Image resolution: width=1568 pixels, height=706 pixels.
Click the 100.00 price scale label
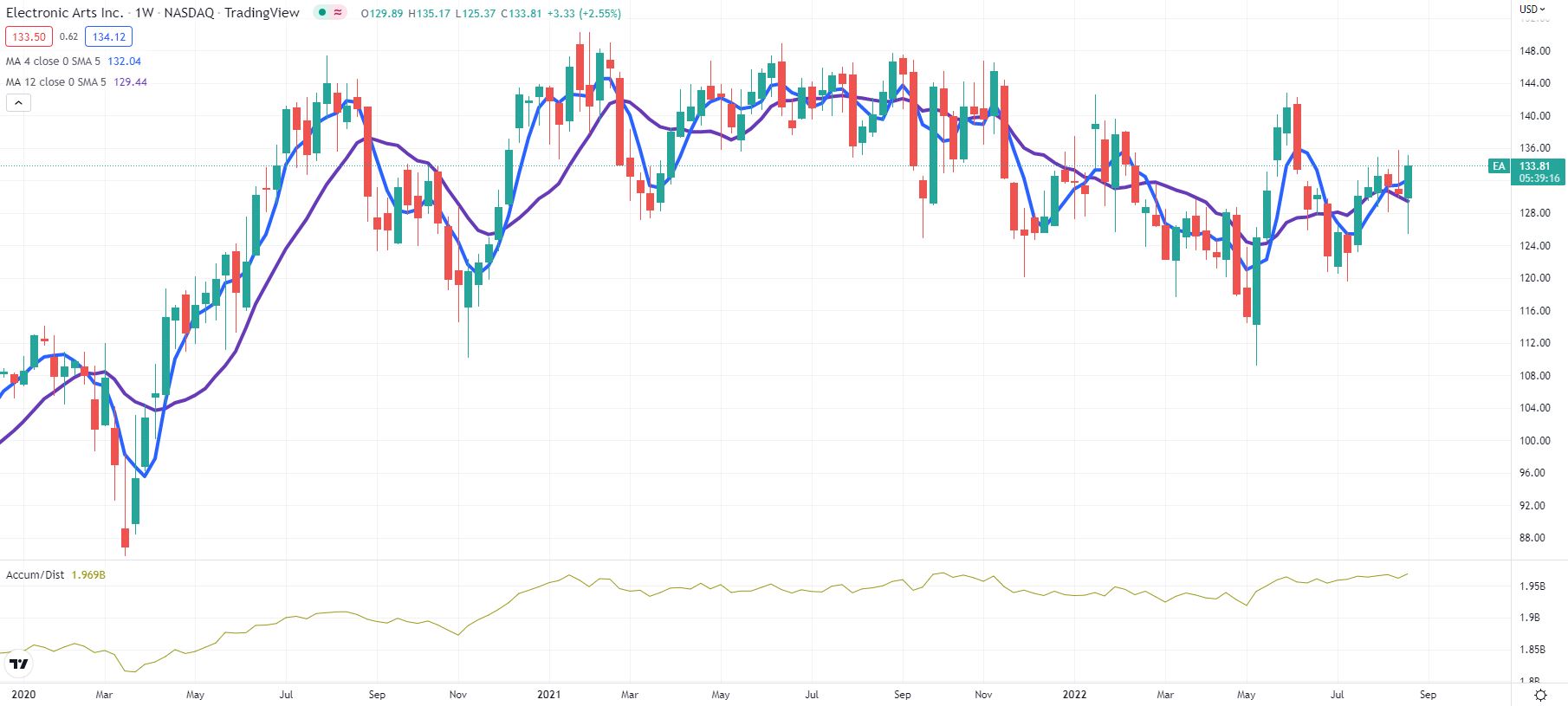tap(1533, 441)
